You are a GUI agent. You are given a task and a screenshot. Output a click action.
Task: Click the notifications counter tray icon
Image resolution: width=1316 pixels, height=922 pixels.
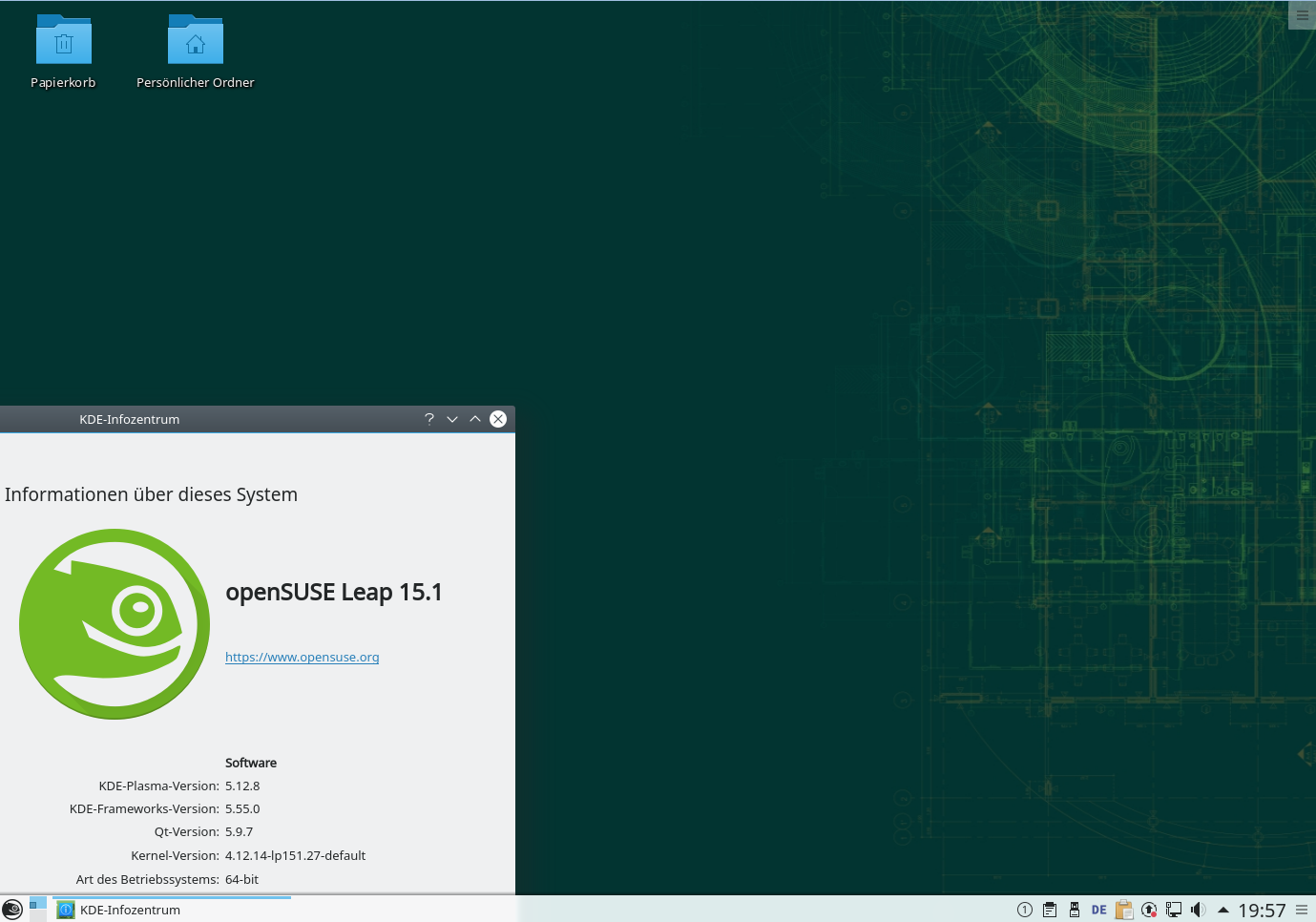pyautogui.click(x=1025, y=910)
